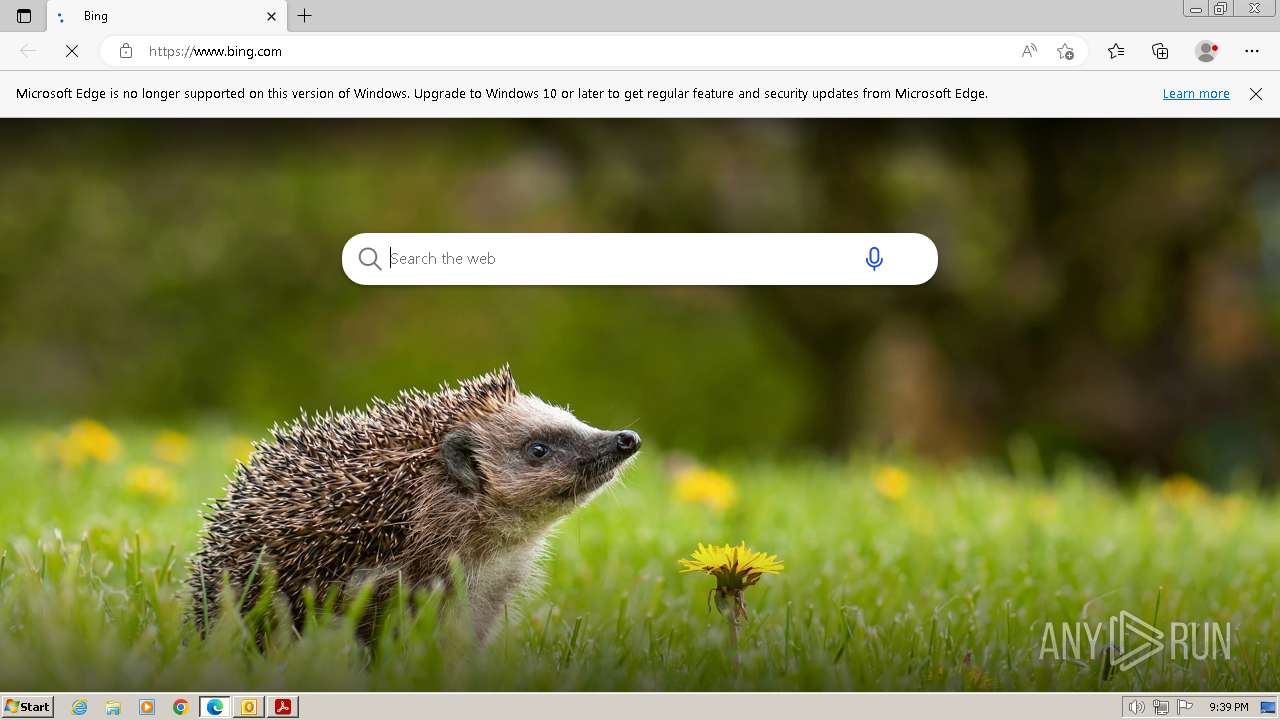The height and width of the screenshot is (720, 1280).
Task: Switch to Microsoft Edge taskbar button
Action: point(215,707)
